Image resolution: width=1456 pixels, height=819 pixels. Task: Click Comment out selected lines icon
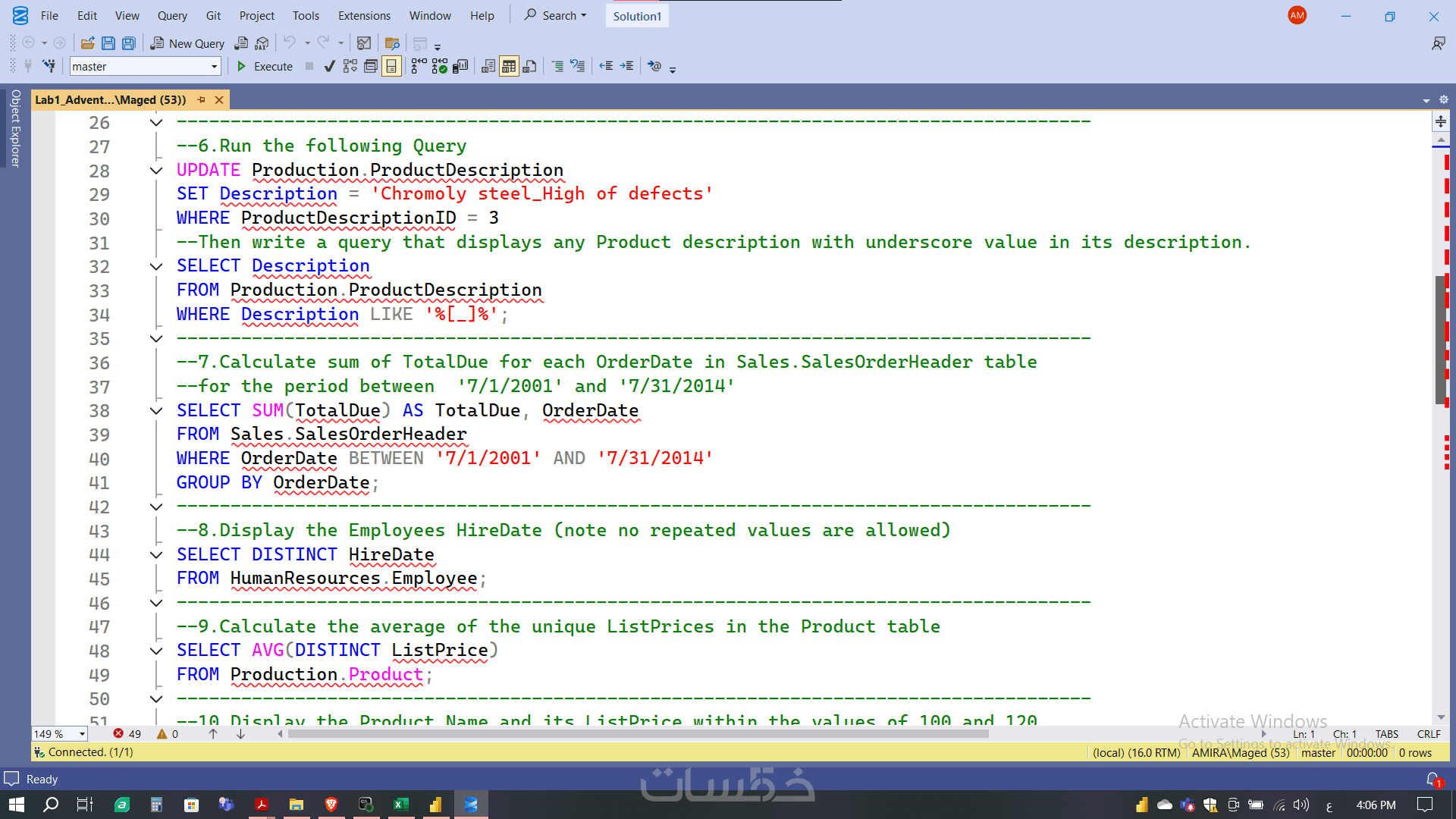point(557,67)
